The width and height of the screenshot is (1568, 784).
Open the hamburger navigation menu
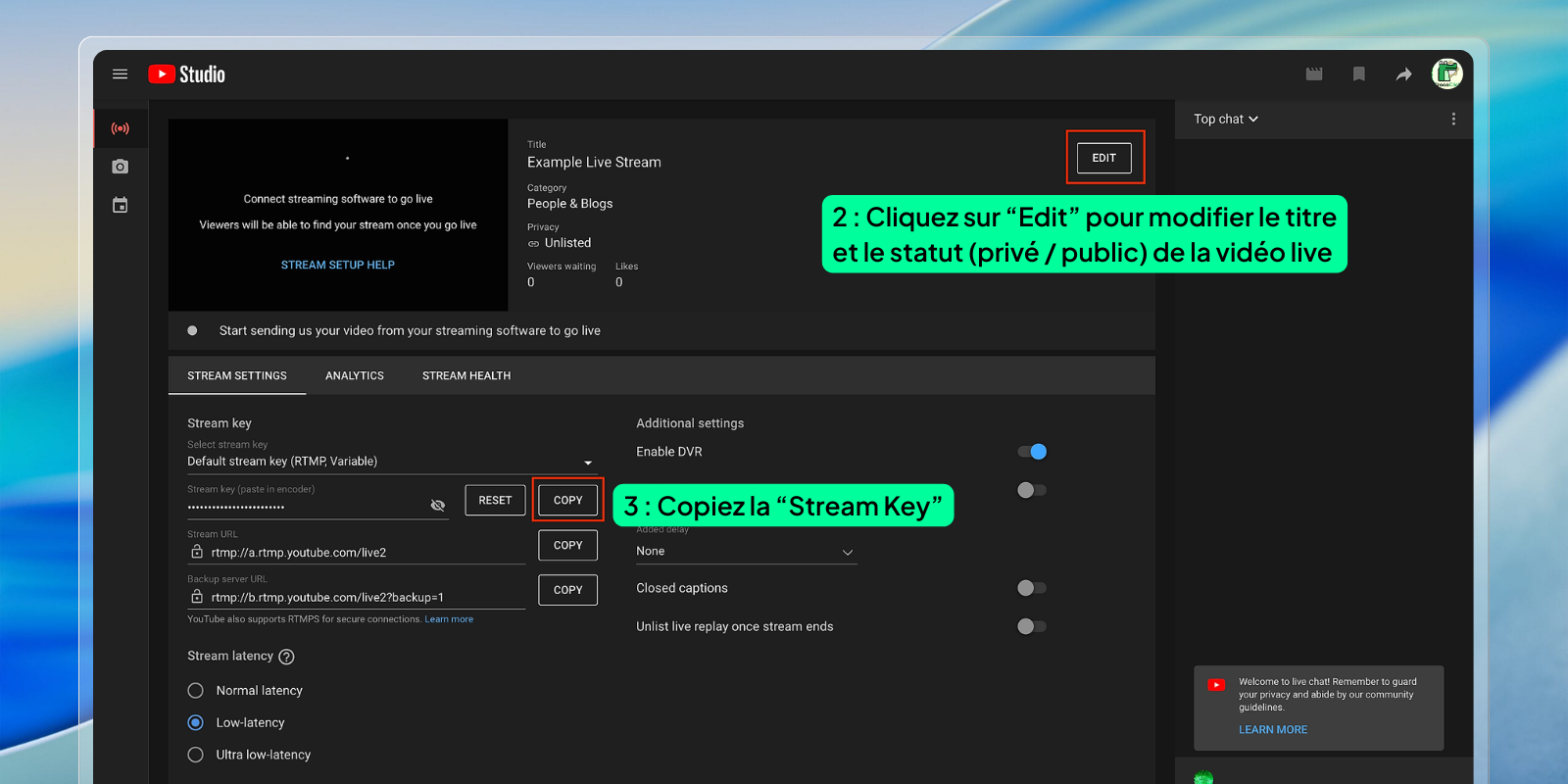[x=121, y=74]
